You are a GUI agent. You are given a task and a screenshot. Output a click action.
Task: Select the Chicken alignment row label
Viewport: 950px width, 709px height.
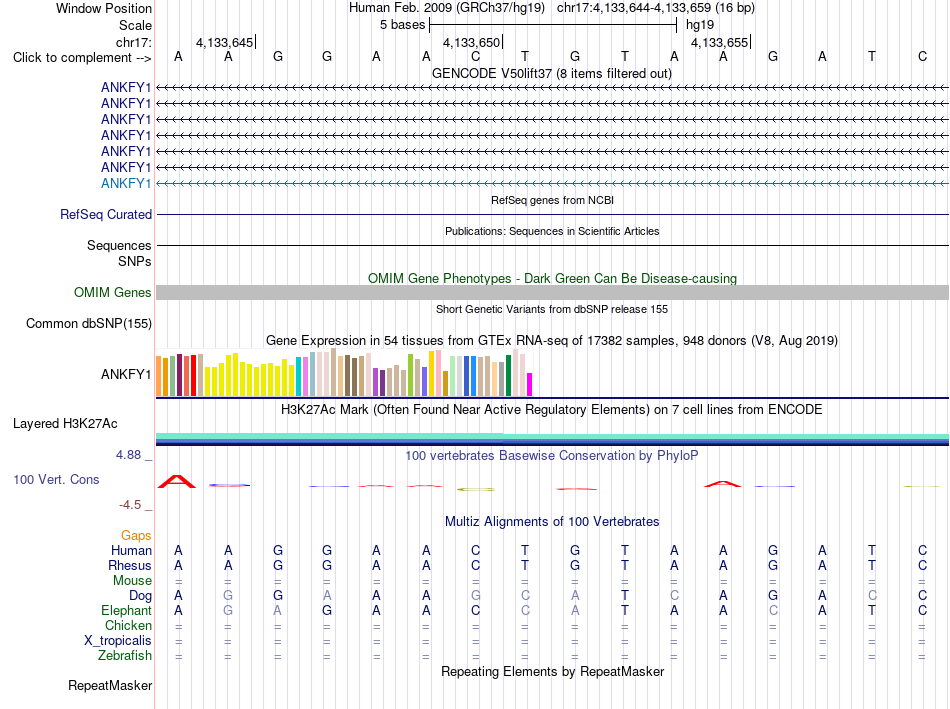tap(128, 625)
